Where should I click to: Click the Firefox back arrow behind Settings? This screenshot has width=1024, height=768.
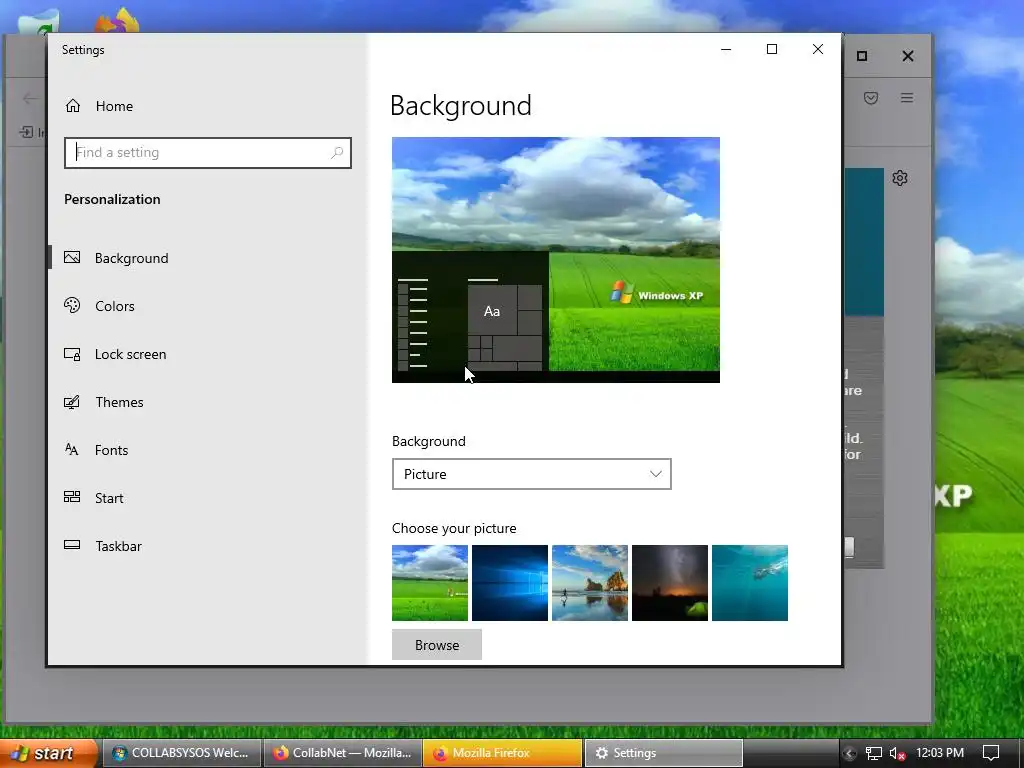[29, 99]
